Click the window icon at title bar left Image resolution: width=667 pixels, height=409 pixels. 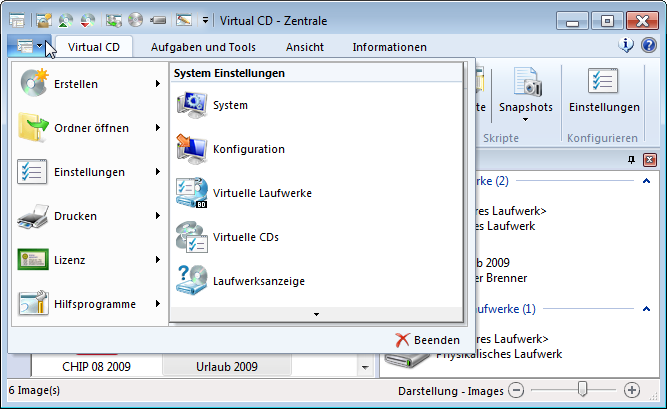pos(17,20)
